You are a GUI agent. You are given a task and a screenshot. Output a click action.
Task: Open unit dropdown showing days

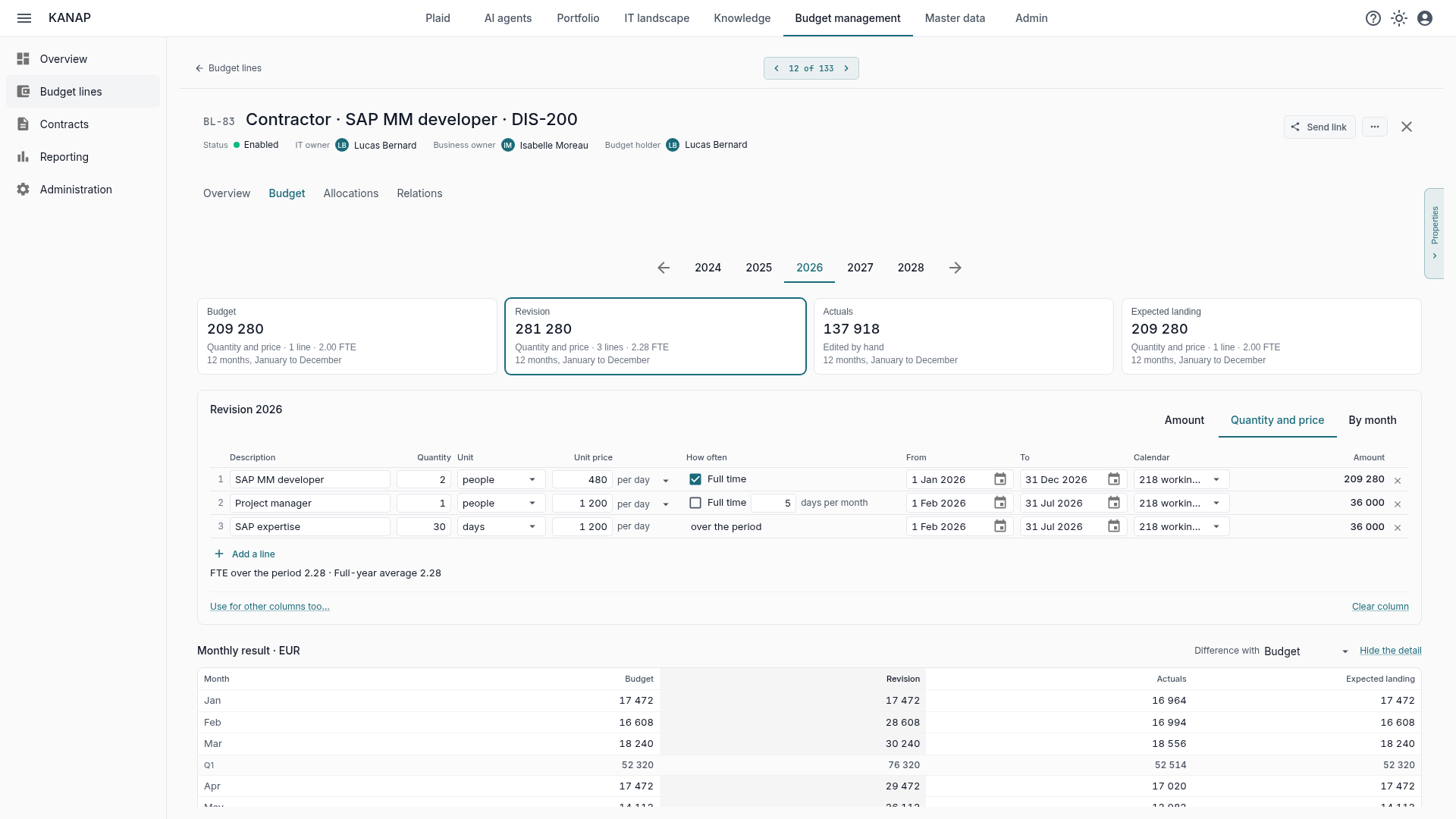[x=501, y=526]
